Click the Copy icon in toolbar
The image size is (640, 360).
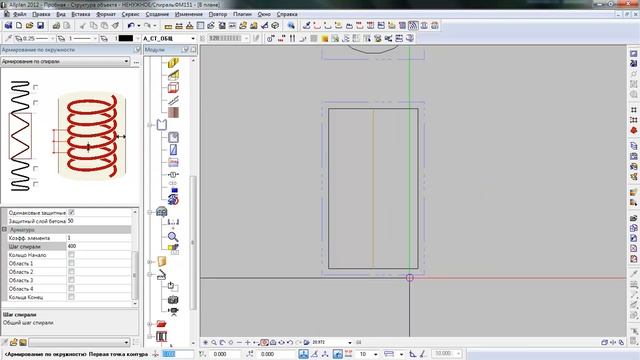click(93, 25)
